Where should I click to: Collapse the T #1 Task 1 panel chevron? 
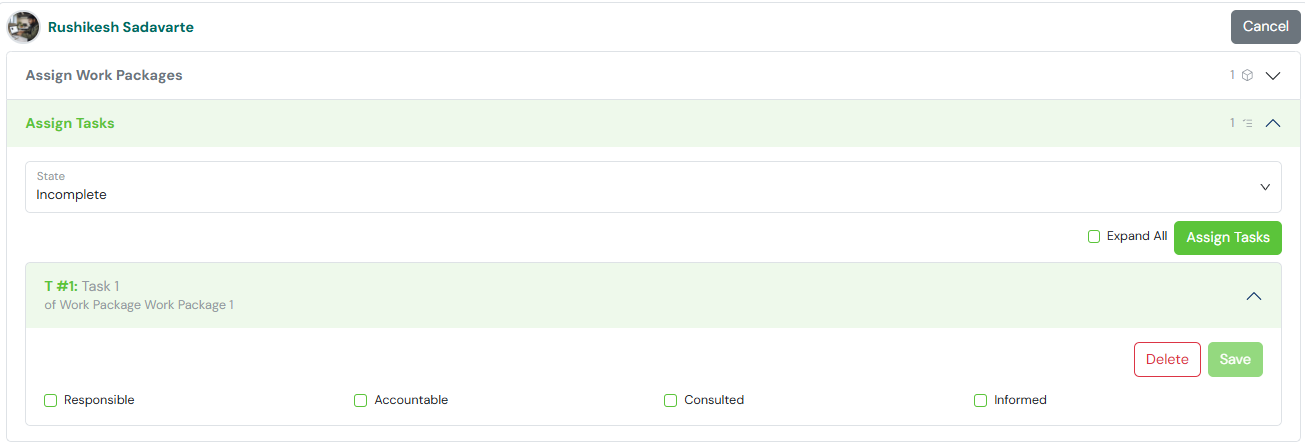tap(1254, 296)
